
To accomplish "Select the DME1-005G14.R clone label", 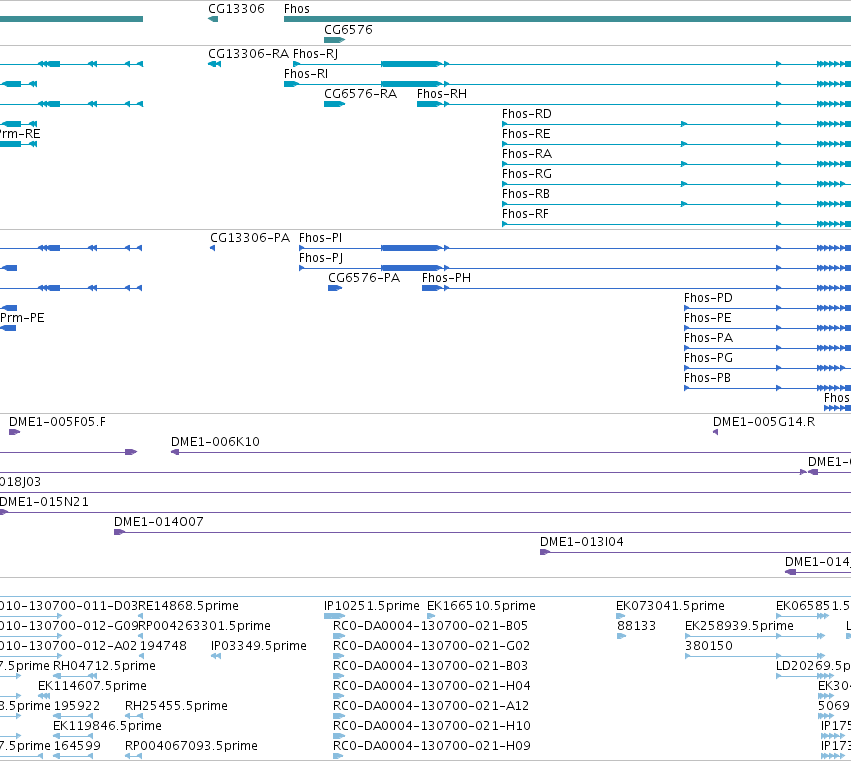I will tap(764, 422).
